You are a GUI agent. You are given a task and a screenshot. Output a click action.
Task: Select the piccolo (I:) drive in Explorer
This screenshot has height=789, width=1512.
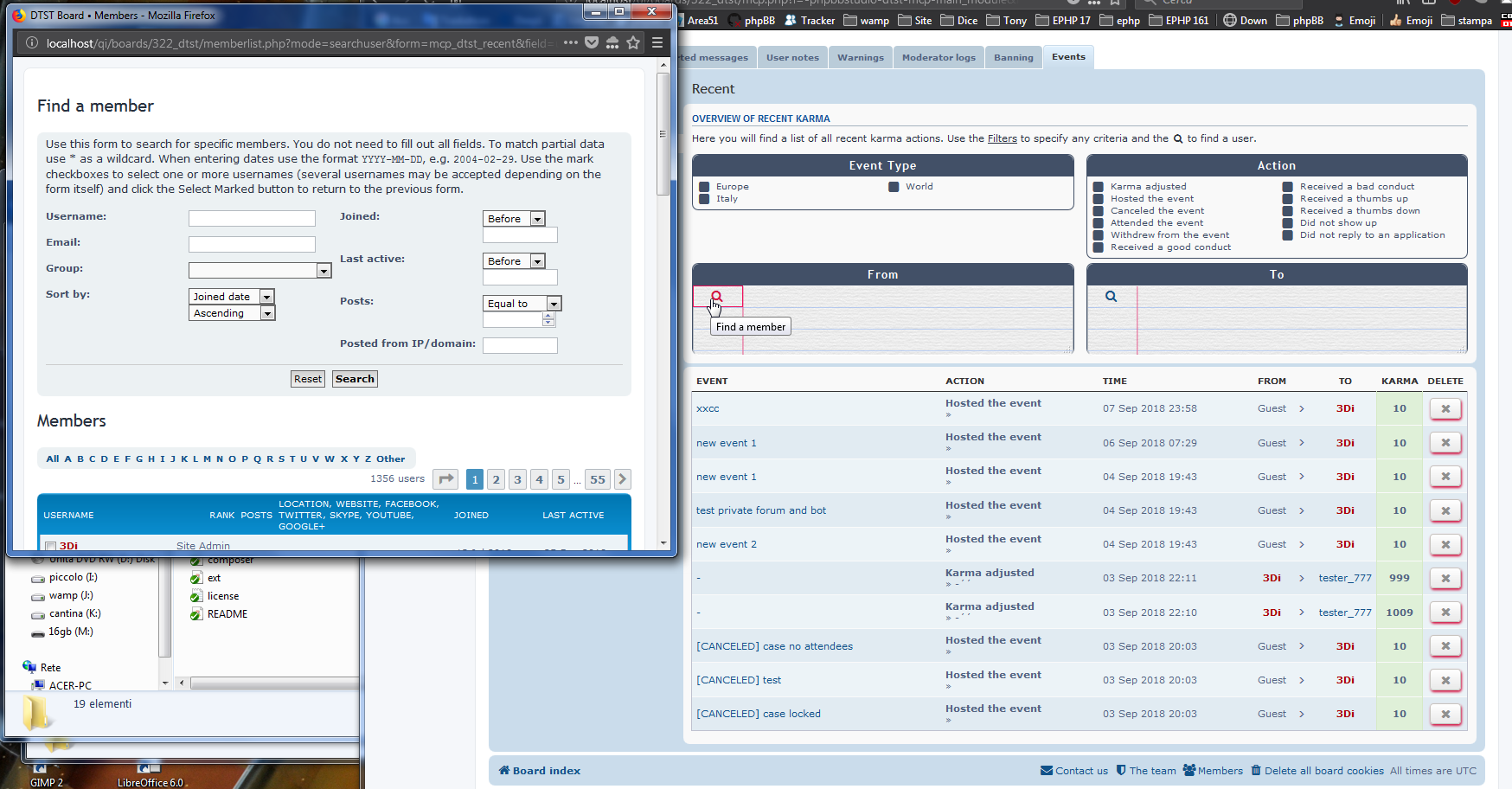[x=65, y=577]
